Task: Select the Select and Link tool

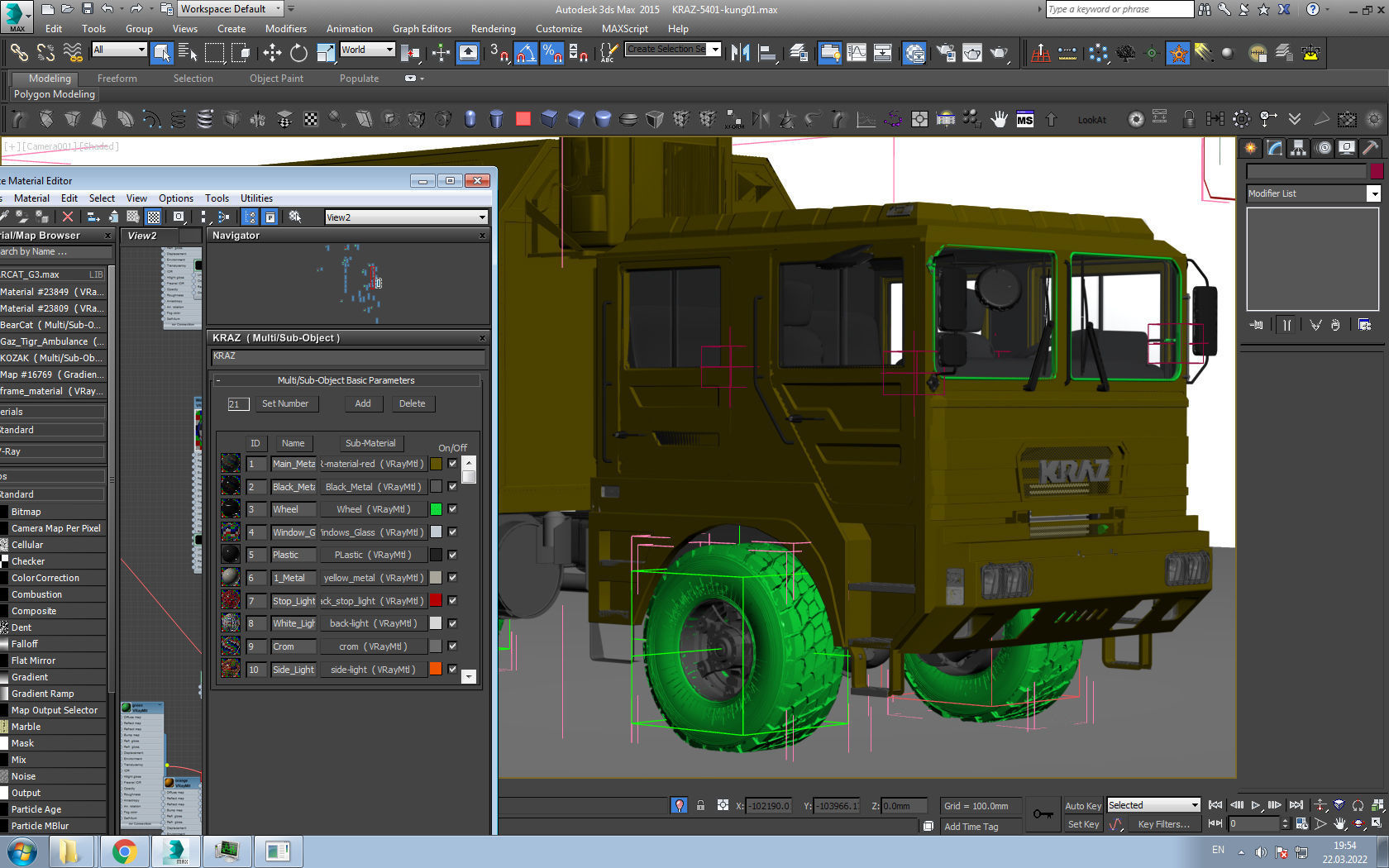Action: 19,53
